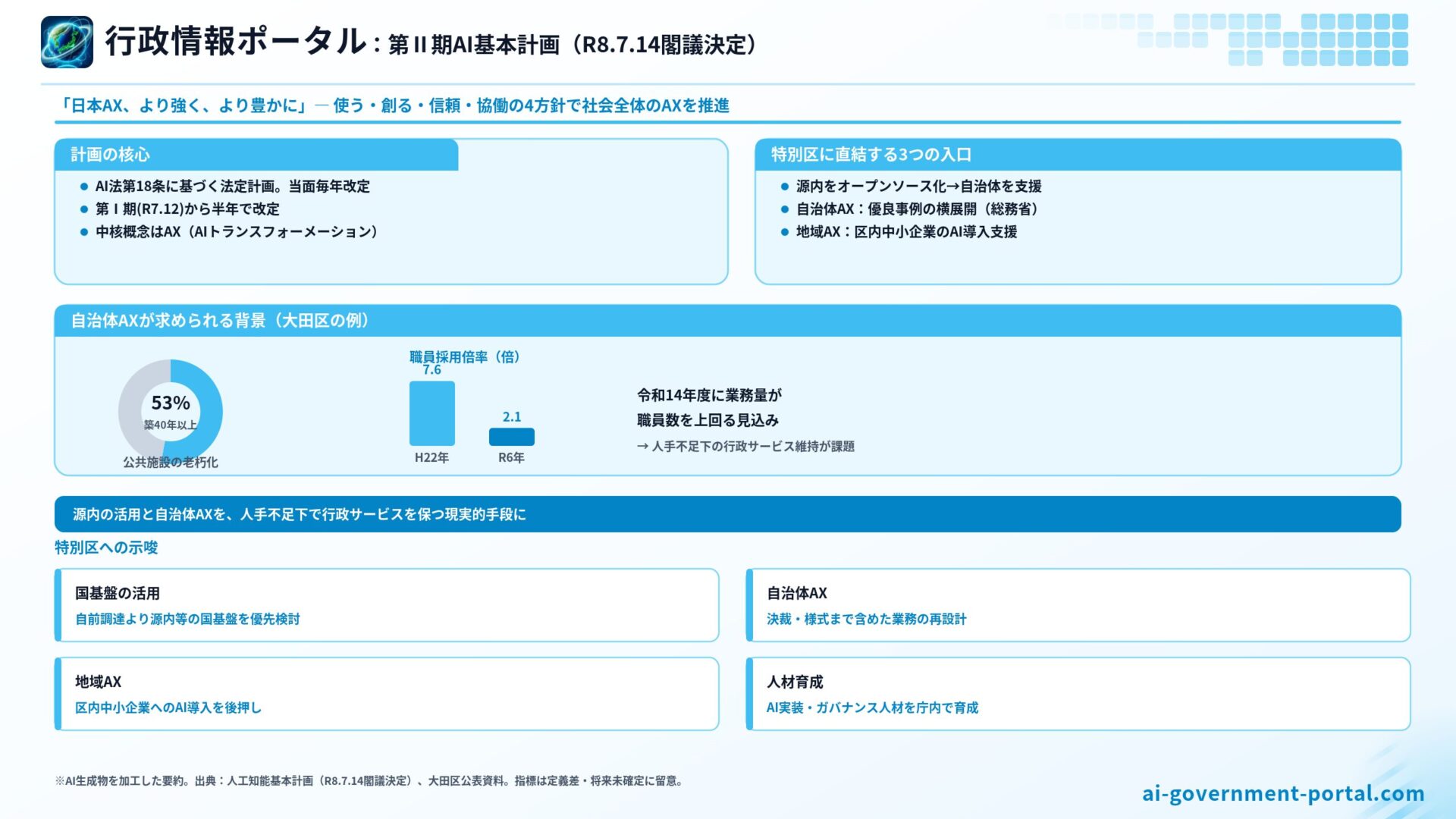
Task: Select the text 人手不足下の行政サービス維持が課題
Action: tap(753, 447)
